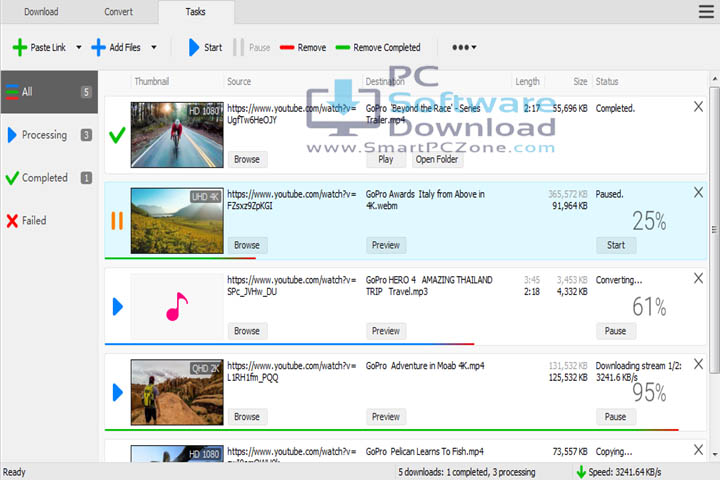
Task: Browse source of Beyond the Race task
Action: [247, 159]
